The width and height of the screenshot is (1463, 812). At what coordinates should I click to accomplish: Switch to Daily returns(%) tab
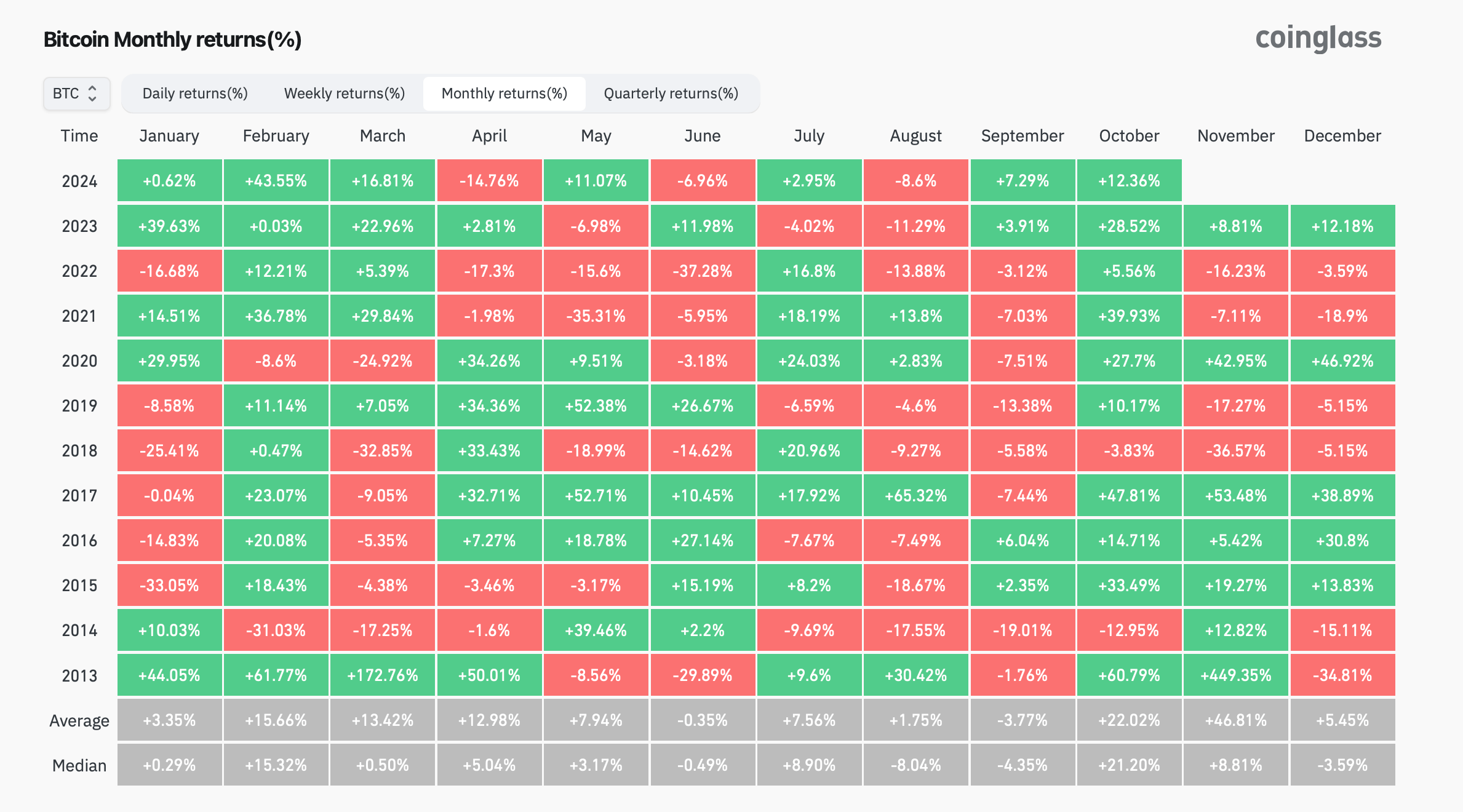pyautogui.click(x=195, y=94)
